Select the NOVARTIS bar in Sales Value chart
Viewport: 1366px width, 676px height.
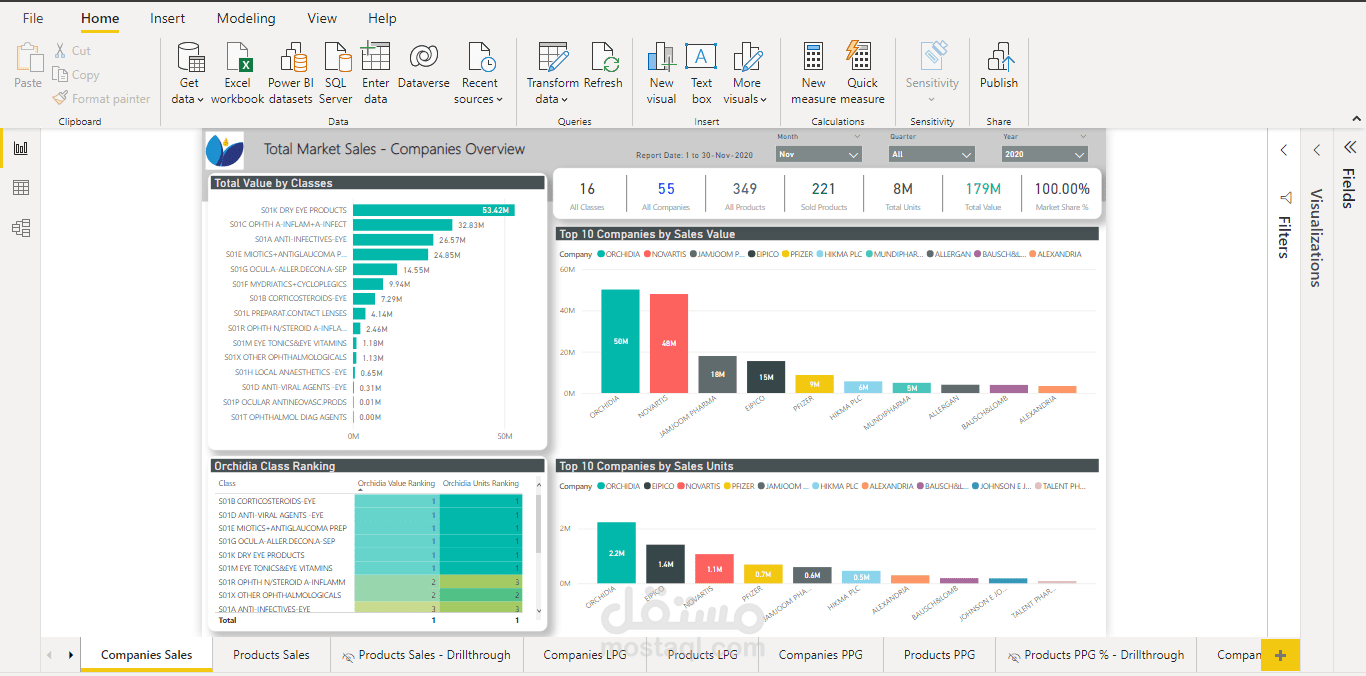(x=669, y=343)
